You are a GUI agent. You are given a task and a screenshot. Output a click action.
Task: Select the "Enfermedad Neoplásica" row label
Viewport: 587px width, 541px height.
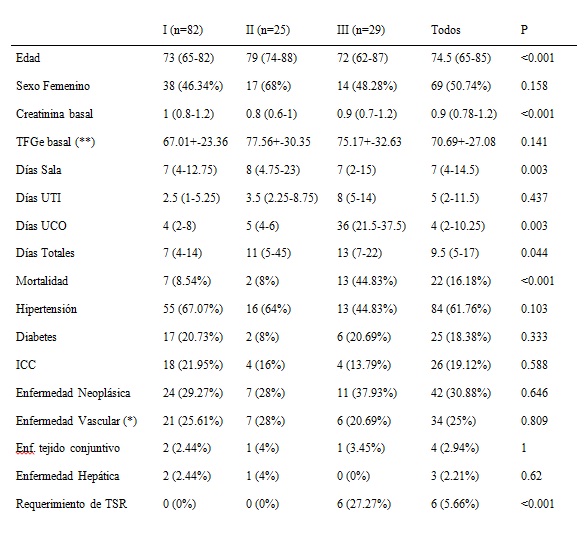pyautogui.click(x=73, y=393)
